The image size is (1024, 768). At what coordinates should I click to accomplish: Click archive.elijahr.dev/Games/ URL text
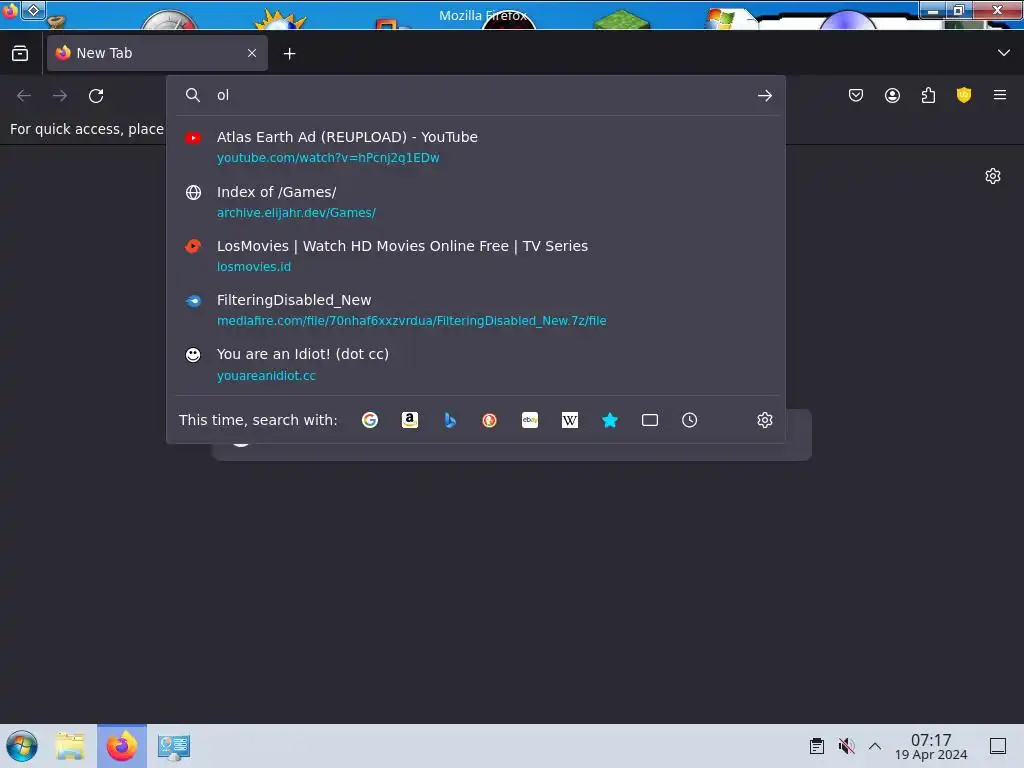[x=296, y=213]
